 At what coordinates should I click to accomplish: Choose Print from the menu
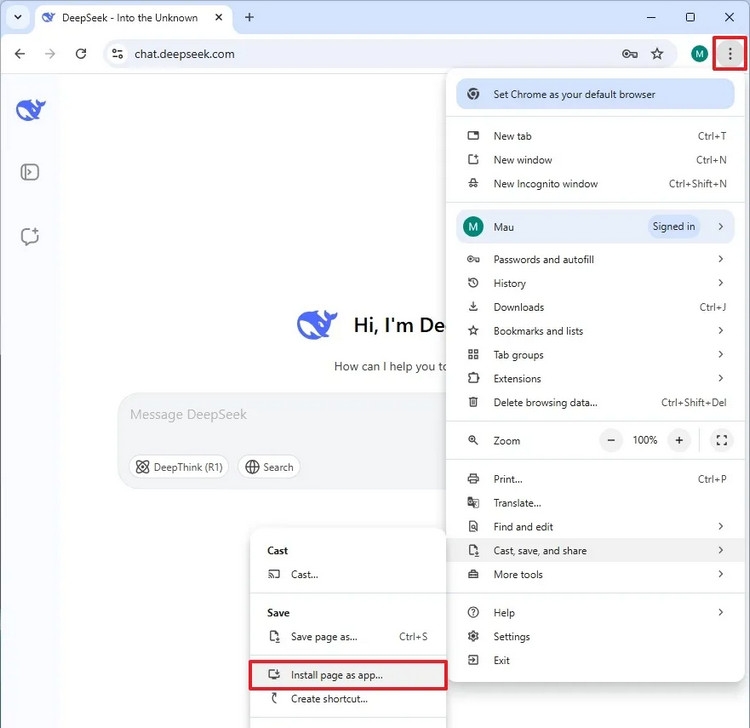pos(595,479)
